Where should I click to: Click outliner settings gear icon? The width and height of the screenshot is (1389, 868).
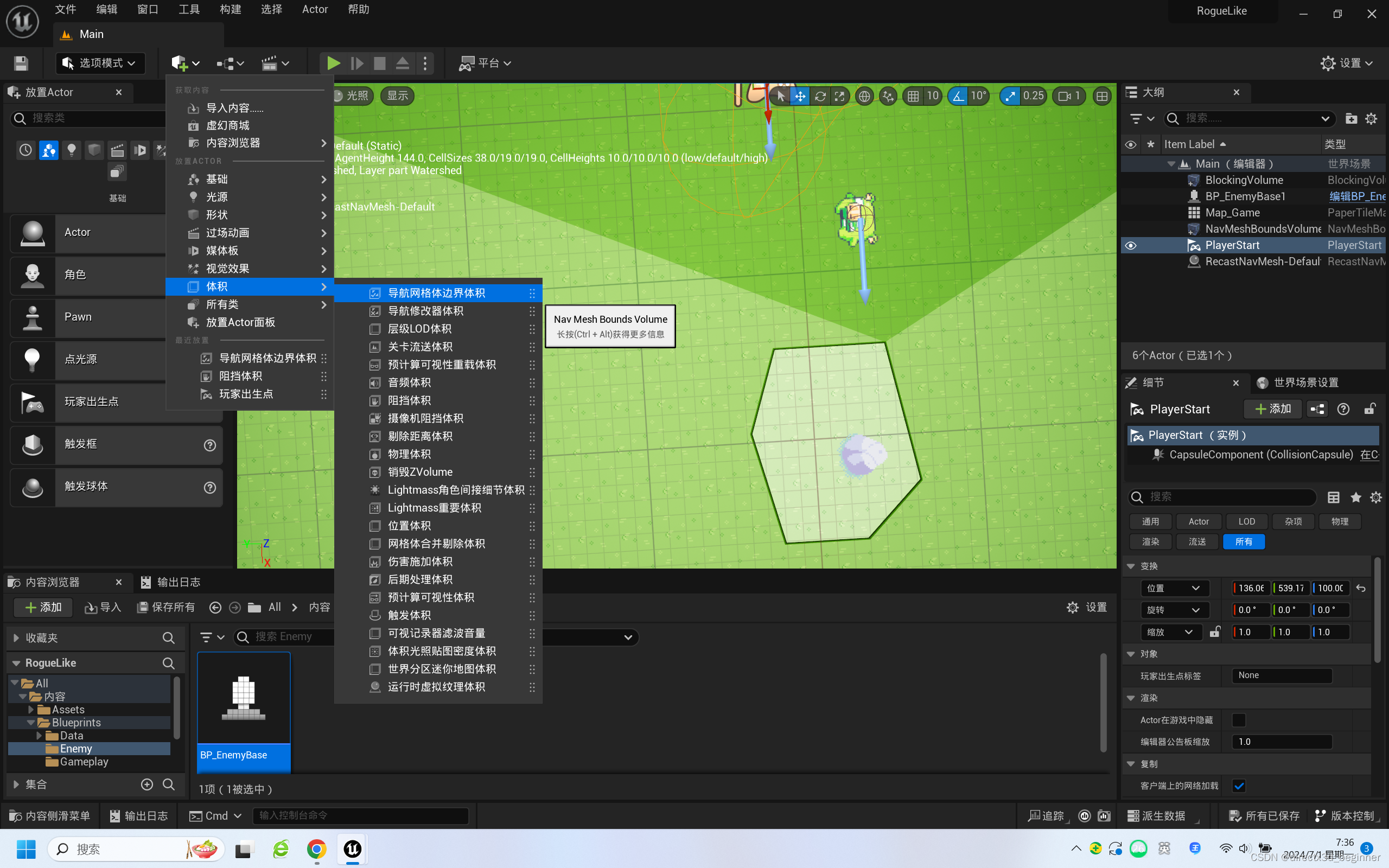point(1371,119)
